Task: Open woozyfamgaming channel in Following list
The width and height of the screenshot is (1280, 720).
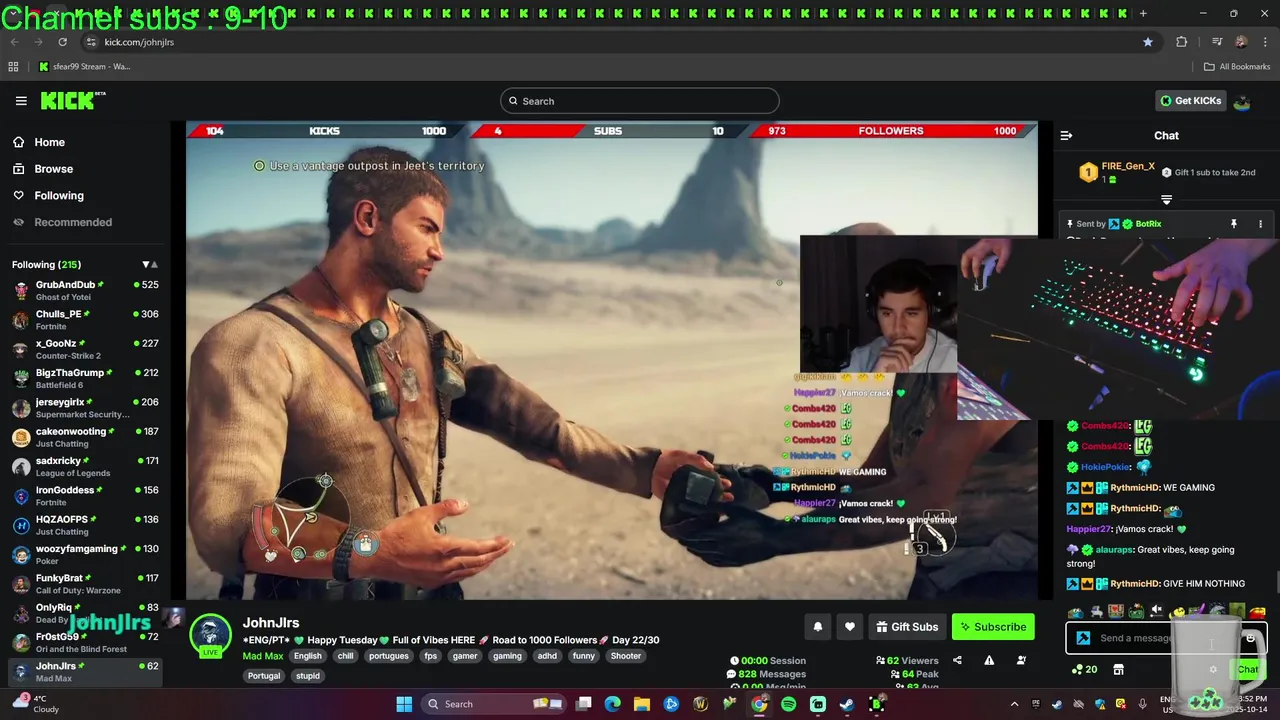Action: (x=85, y=554)
